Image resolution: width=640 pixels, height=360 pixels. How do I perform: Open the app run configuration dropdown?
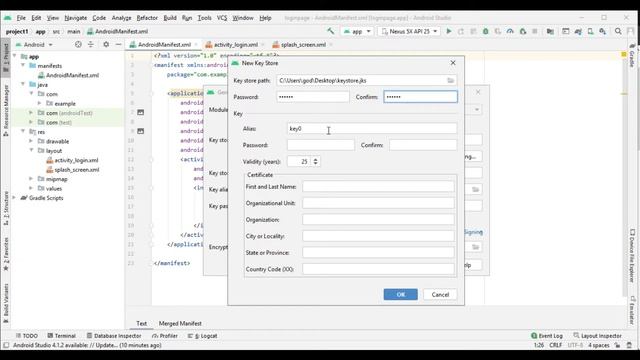(357, 31)
